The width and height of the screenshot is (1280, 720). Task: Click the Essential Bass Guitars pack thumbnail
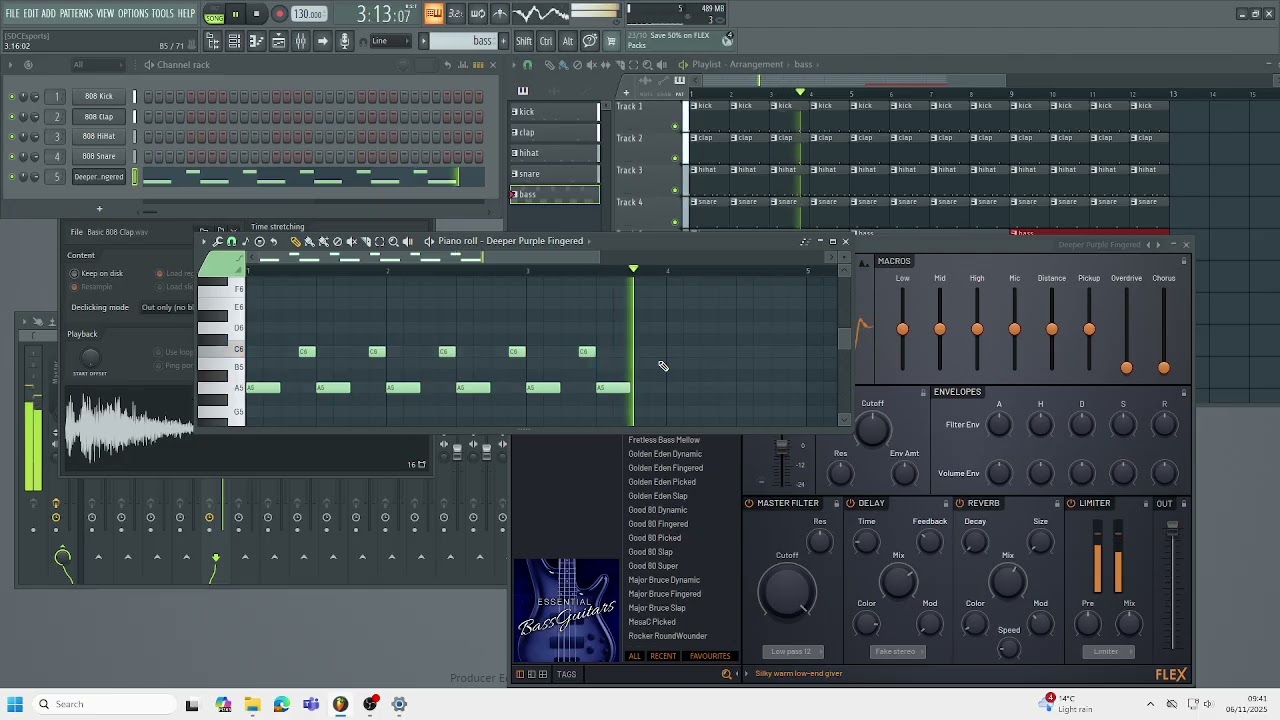click(x=566, y=610)
